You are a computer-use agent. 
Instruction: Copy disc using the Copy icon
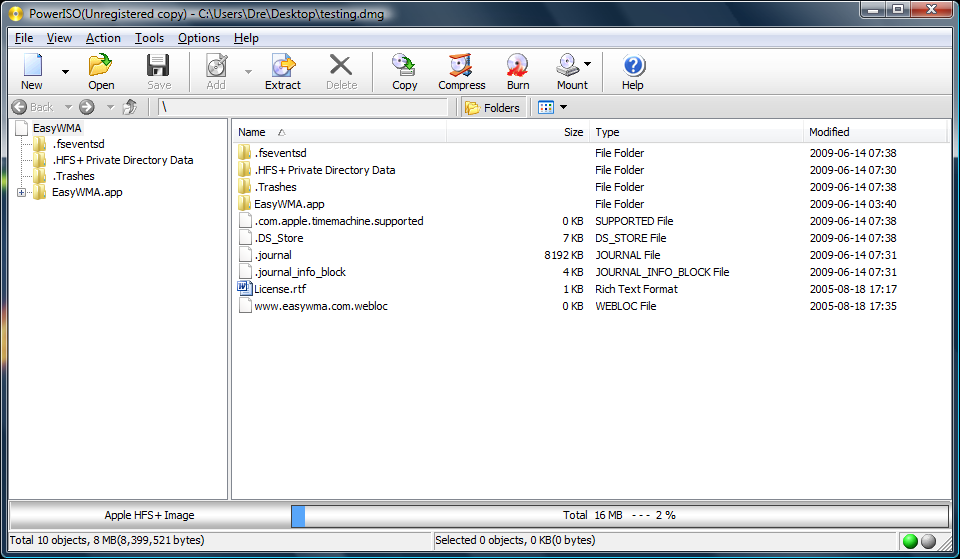pyautogui.click(x=404, y=66)
